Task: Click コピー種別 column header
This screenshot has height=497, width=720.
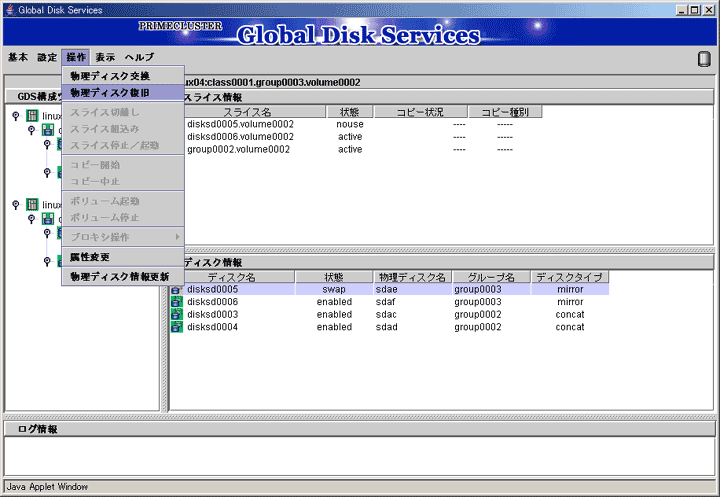Action: point(505,112)
